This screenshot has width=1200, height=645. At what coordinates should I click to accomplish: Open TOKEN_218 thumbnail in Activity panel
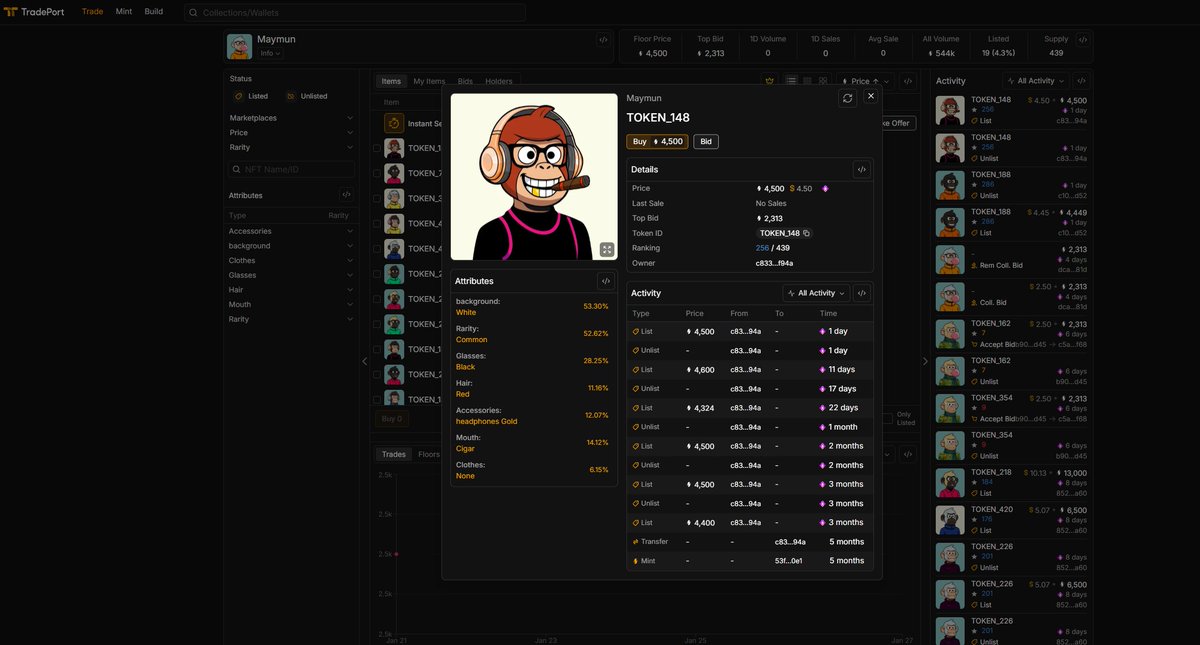coord(950,483)
